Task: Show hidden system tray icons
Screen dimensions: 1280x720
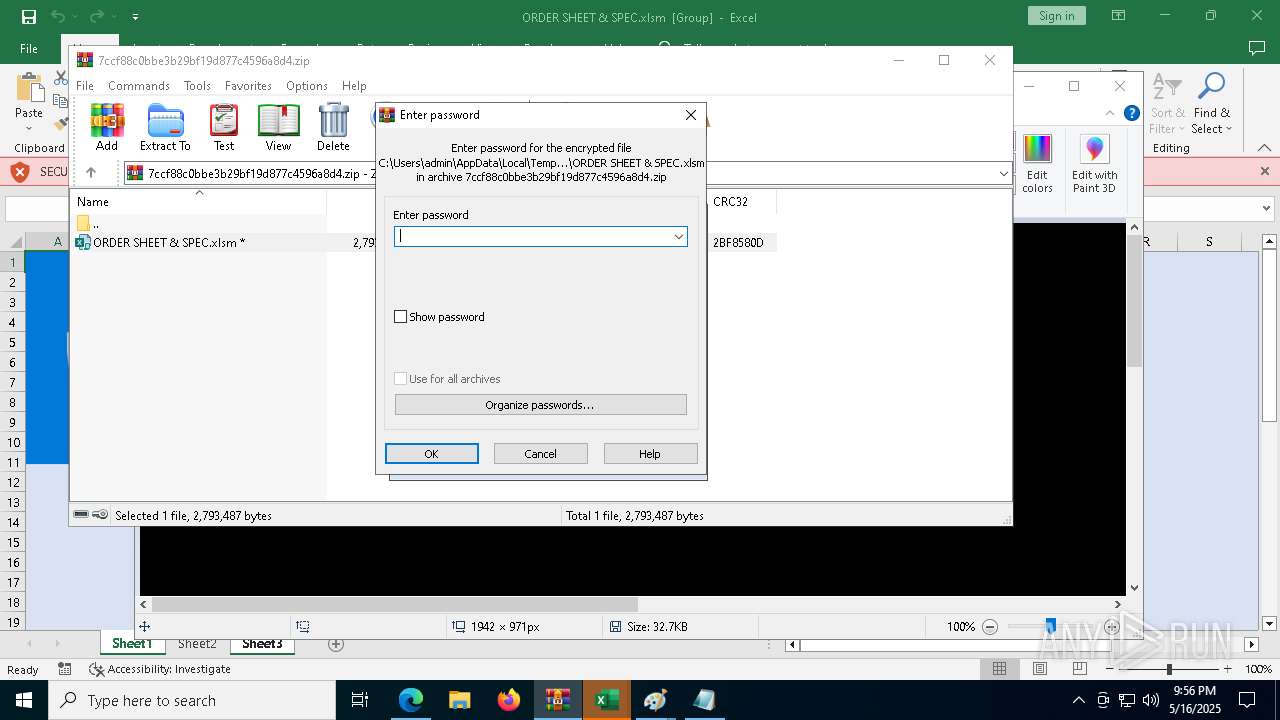Action: (1078, 700)
